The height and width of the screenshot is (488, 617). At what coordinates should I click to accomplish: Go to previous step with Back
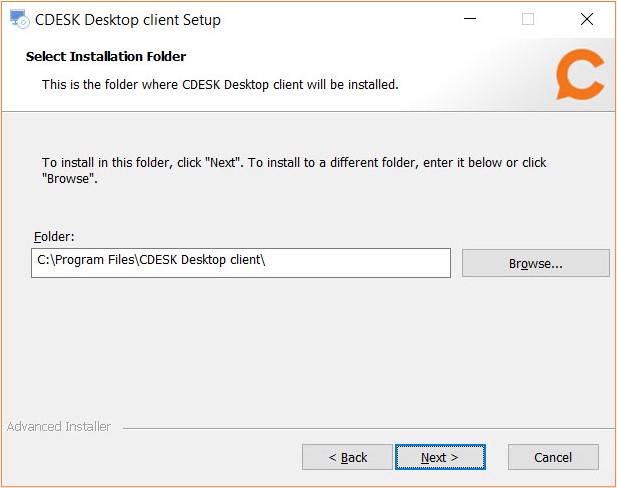point(347,457)
